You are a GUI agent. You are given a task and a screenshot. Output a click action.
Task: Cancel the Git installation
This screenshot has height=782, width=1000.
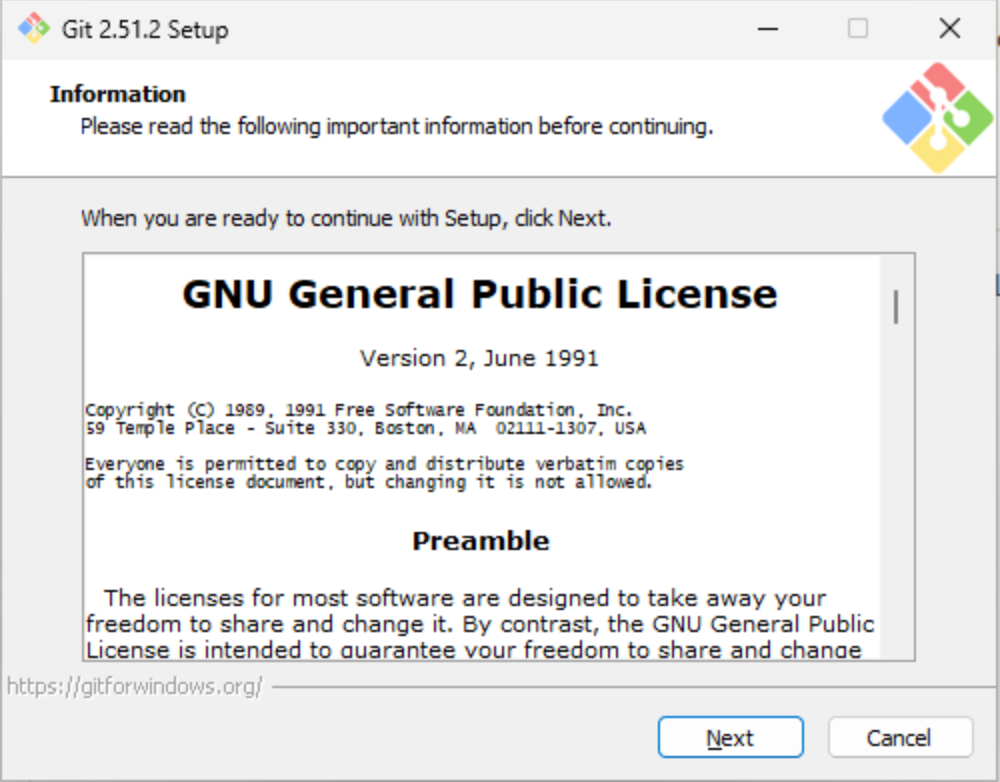[900, 737]
